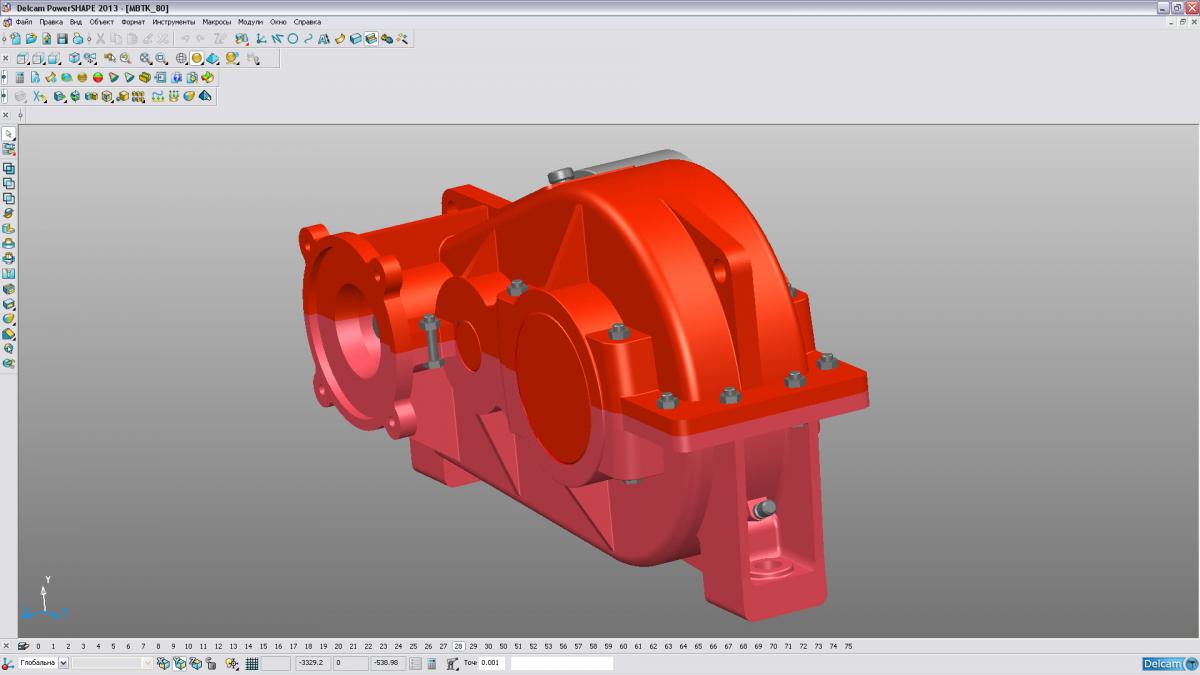Viewport: 1200px width, 675px height.
Task: Open the Файл menu
Action: [x=23, y=21]
